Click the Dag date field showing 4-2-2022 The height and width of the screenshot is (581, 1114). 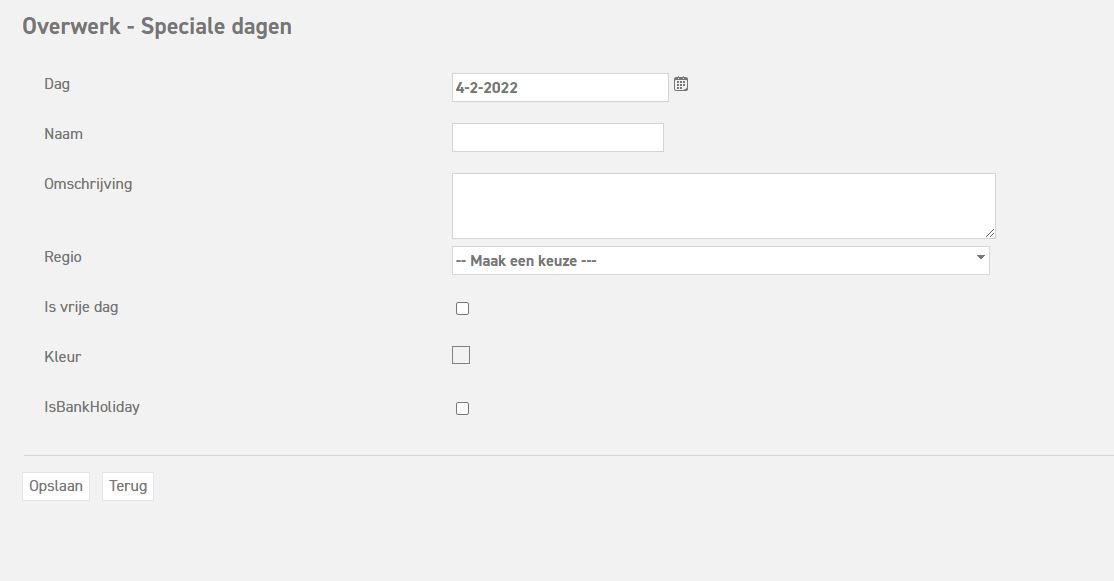click(559, 88)
